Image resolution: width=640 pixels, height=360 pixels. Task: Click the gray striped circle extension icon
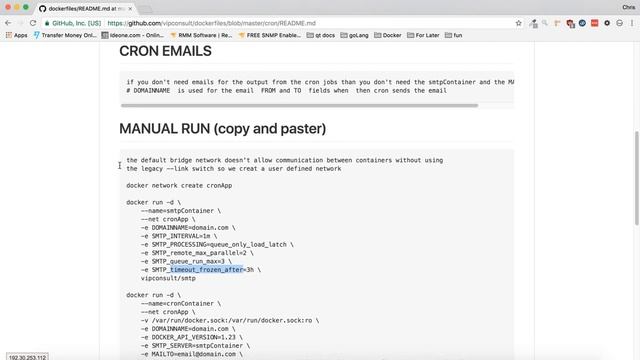[x=620, y=23]
